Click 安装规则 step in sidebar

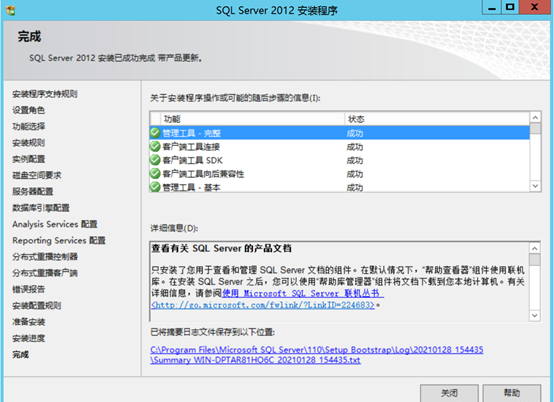[29, 143]
